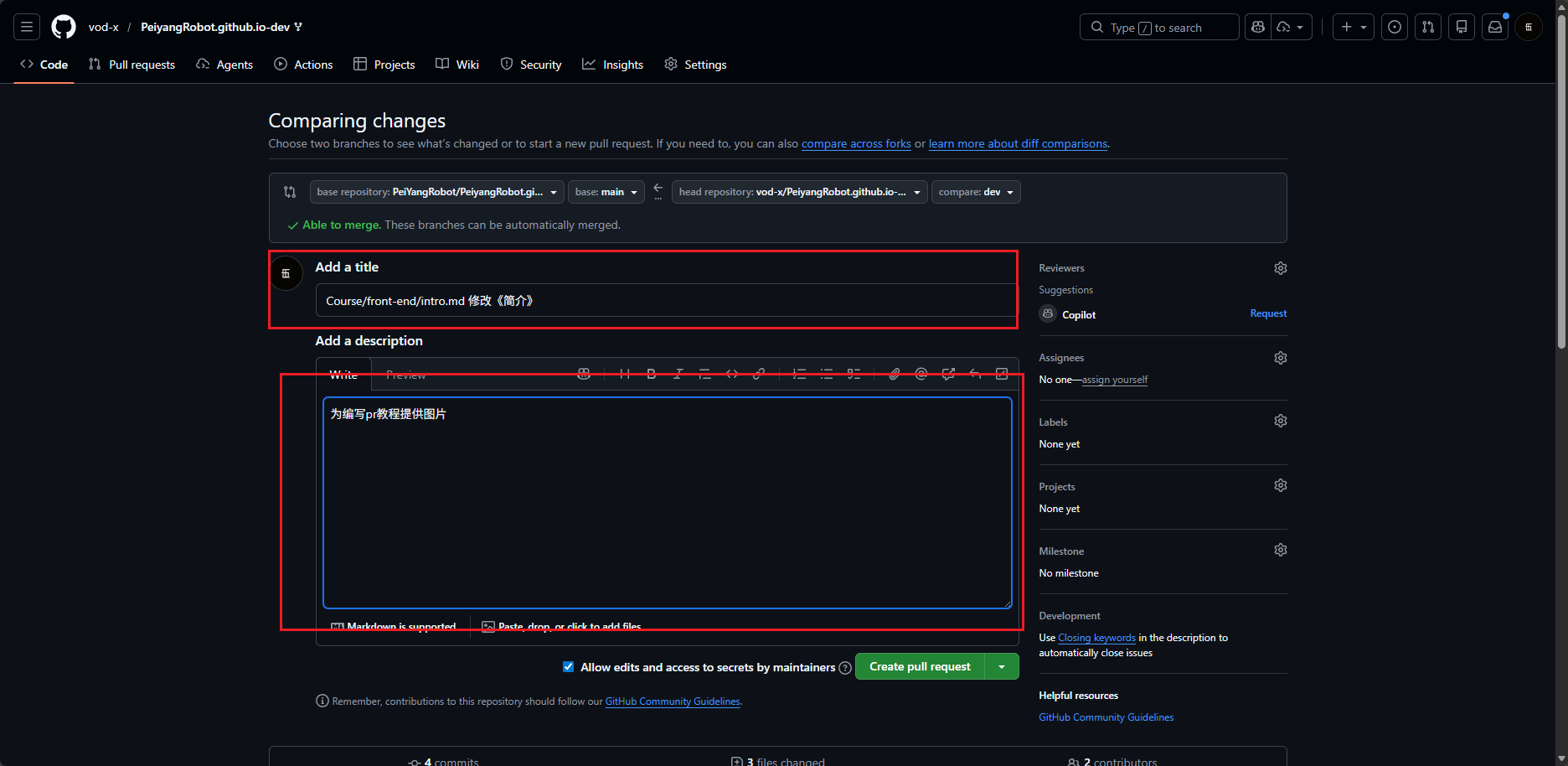
Task: Open the Repositories icon in header
Action: (1462, 27)
